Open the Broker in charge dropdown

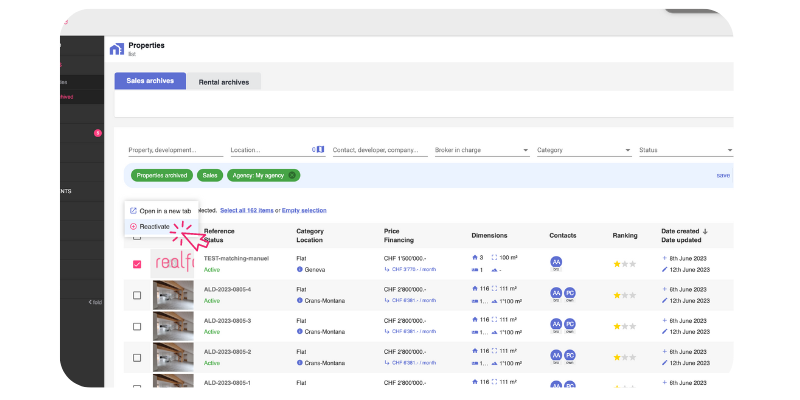click(482, 150)
